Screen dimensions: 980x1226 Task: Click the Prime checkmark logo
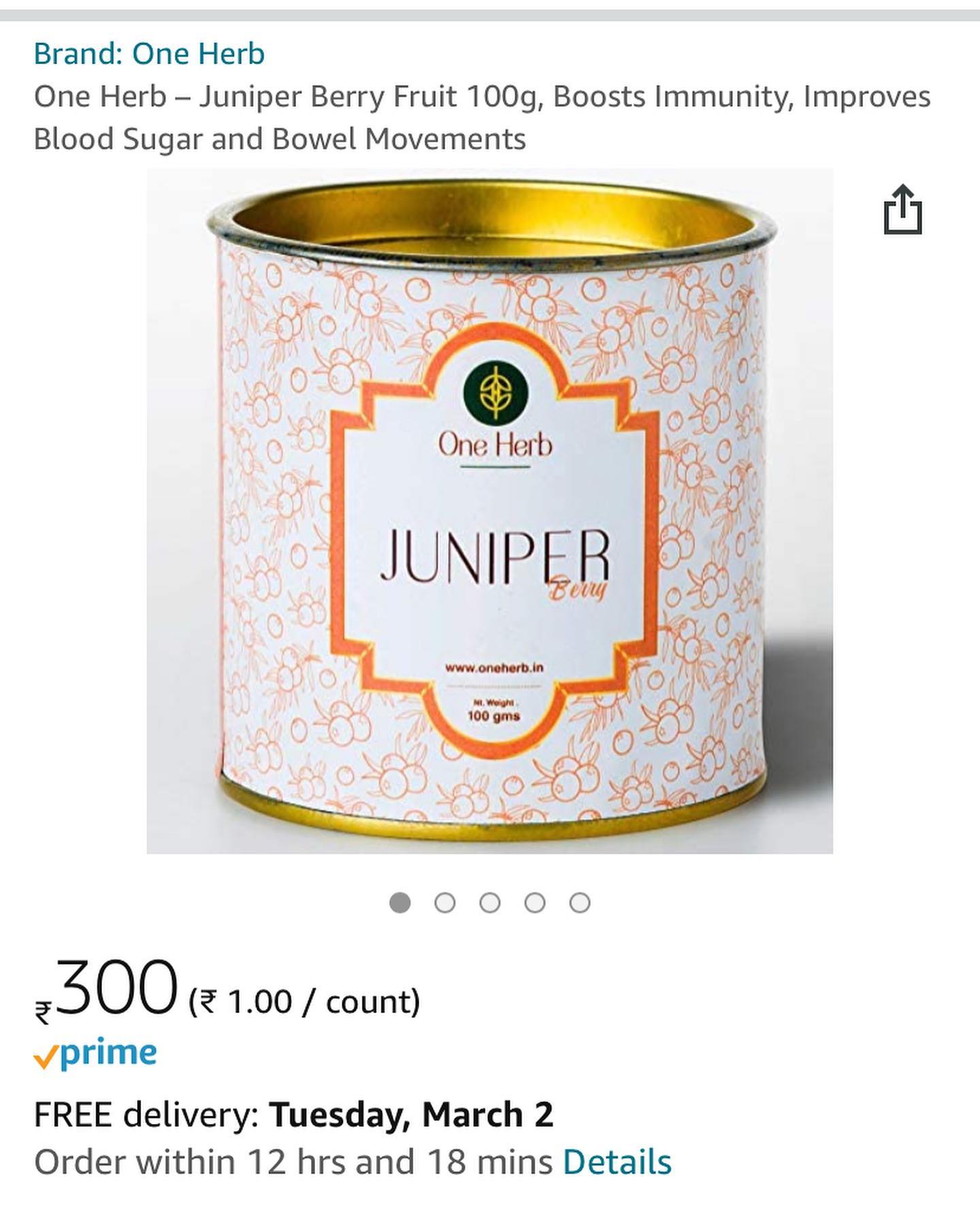pyautogui.click(x=95, y=1053)
